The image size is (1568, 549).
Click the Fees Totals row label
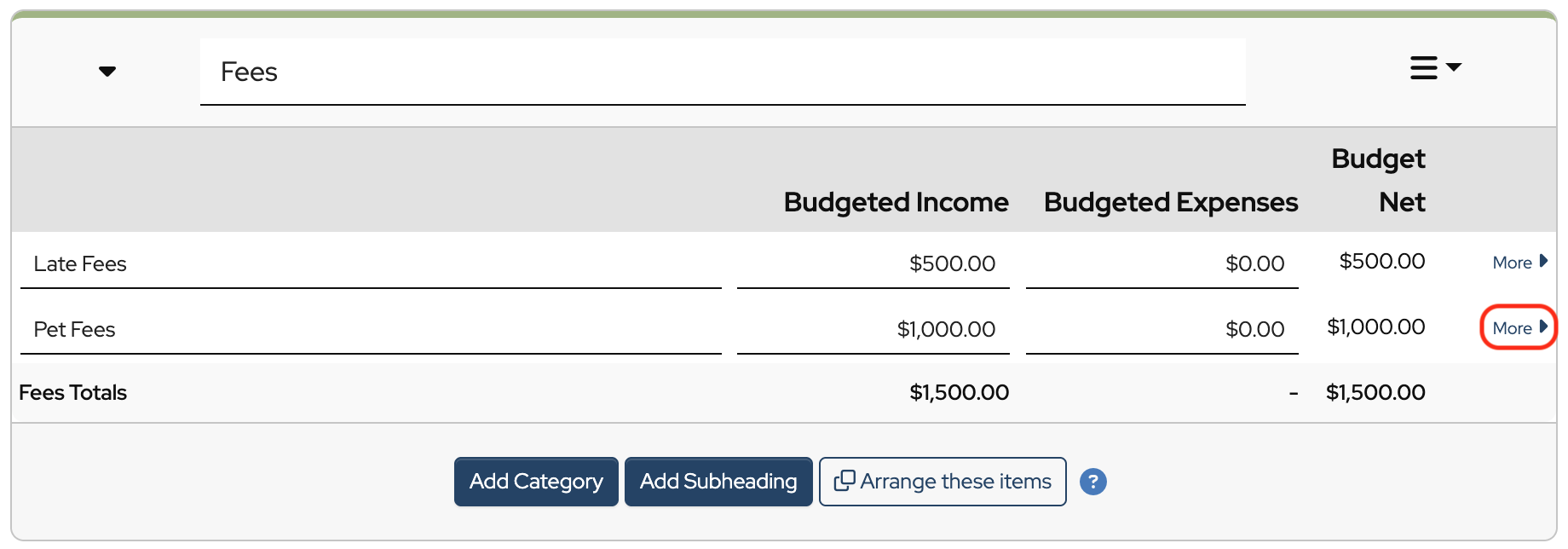[x=73, y=393]
